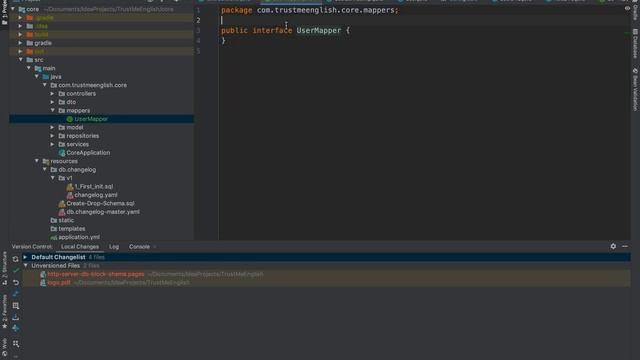The height and width of the screenshot is (360, 640).
Task: Expand the model package
Action: [x=53, y=127]
